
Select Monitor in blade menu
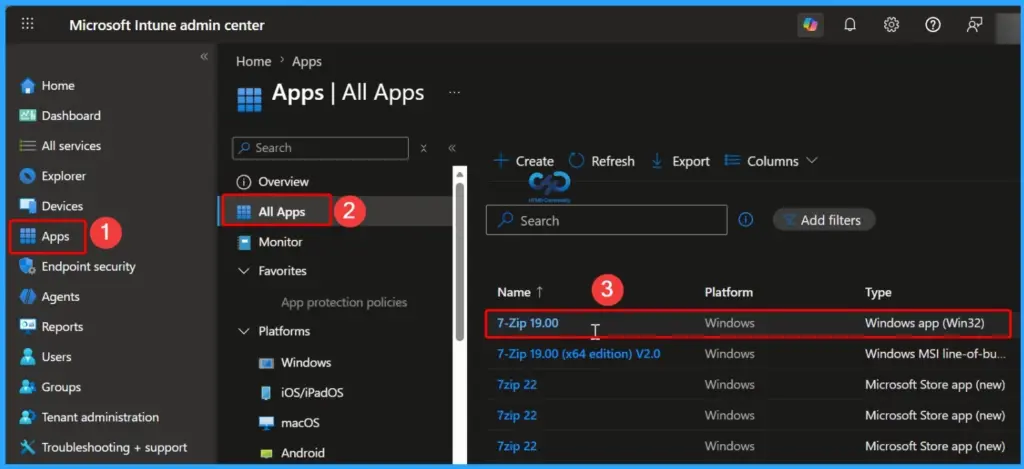(x=270, y=242)
